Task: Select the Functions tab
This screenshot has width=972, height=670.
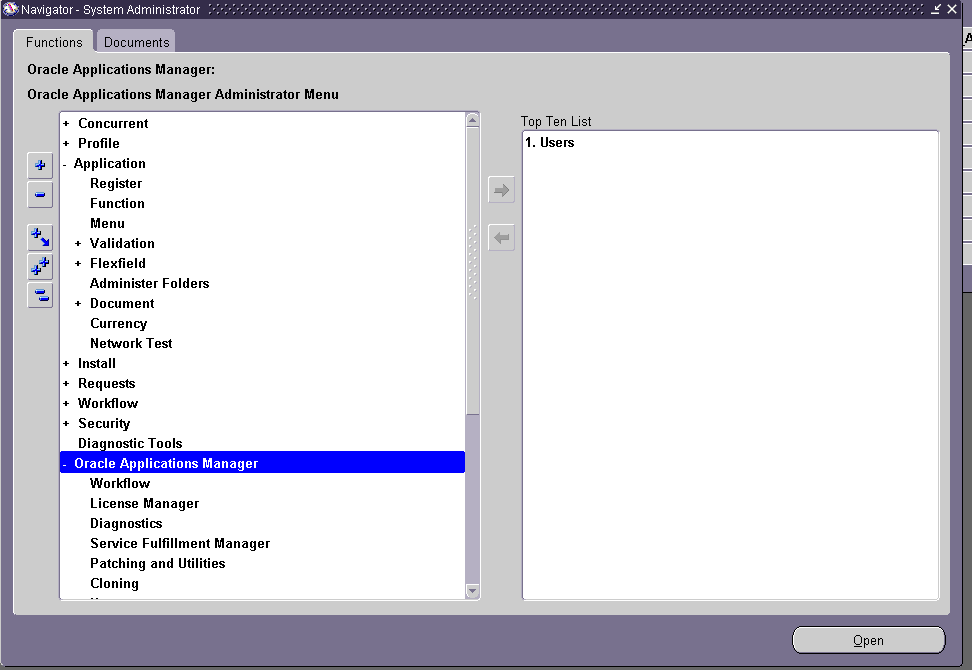Action: point(54,42)
